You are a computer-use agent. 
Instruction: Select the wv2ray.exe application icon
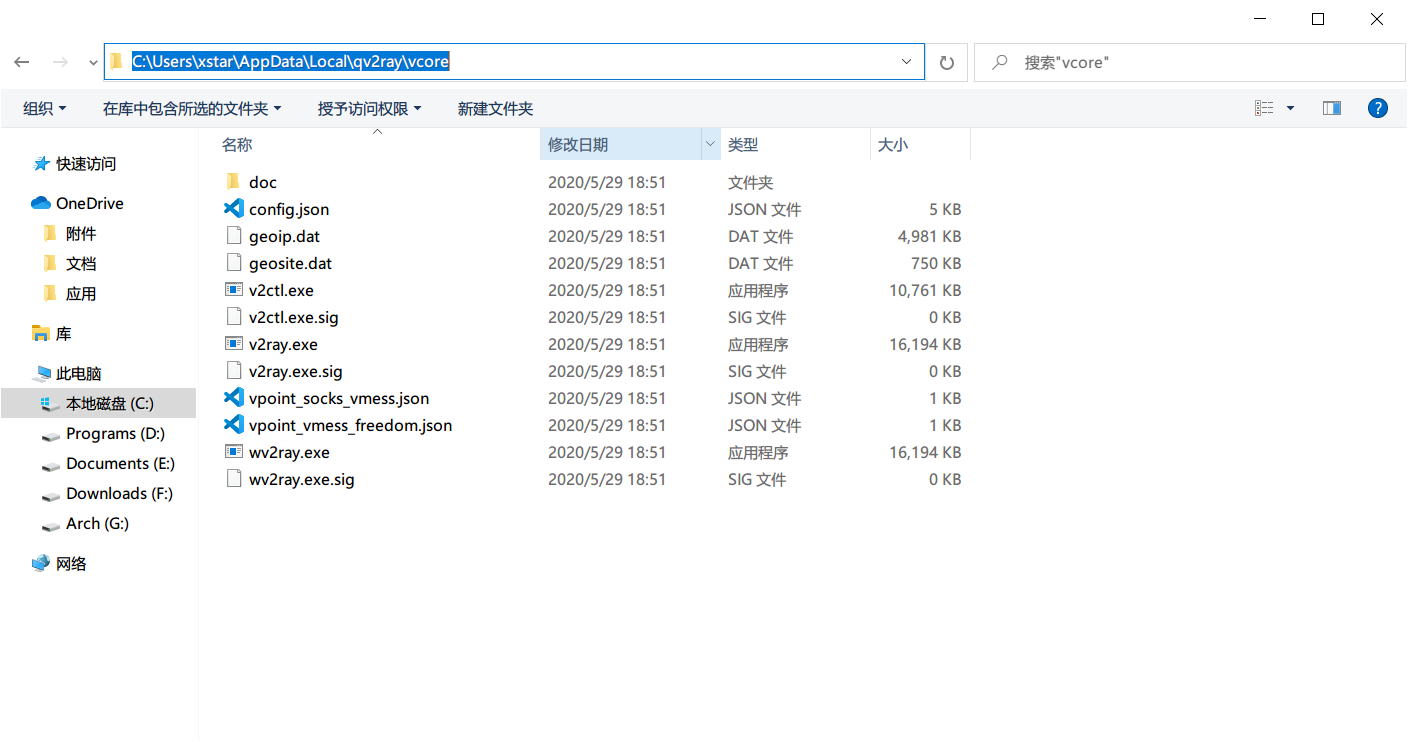pos(233,452)
